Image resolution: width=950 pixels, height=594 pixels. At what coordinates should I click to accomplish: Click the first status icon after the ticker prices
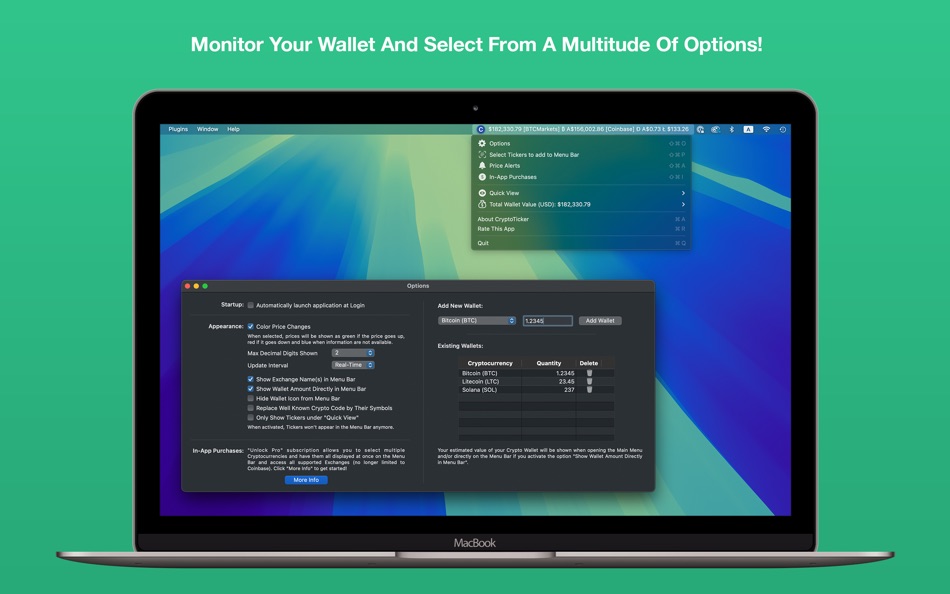(x=700, y=129)
